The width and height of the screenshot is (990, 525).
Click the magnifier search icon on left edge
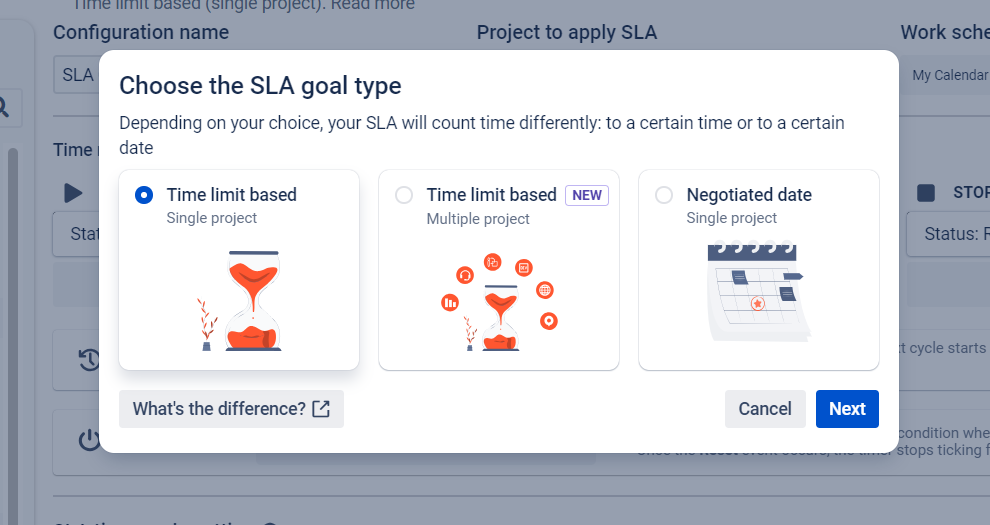[x=5, y=107]
